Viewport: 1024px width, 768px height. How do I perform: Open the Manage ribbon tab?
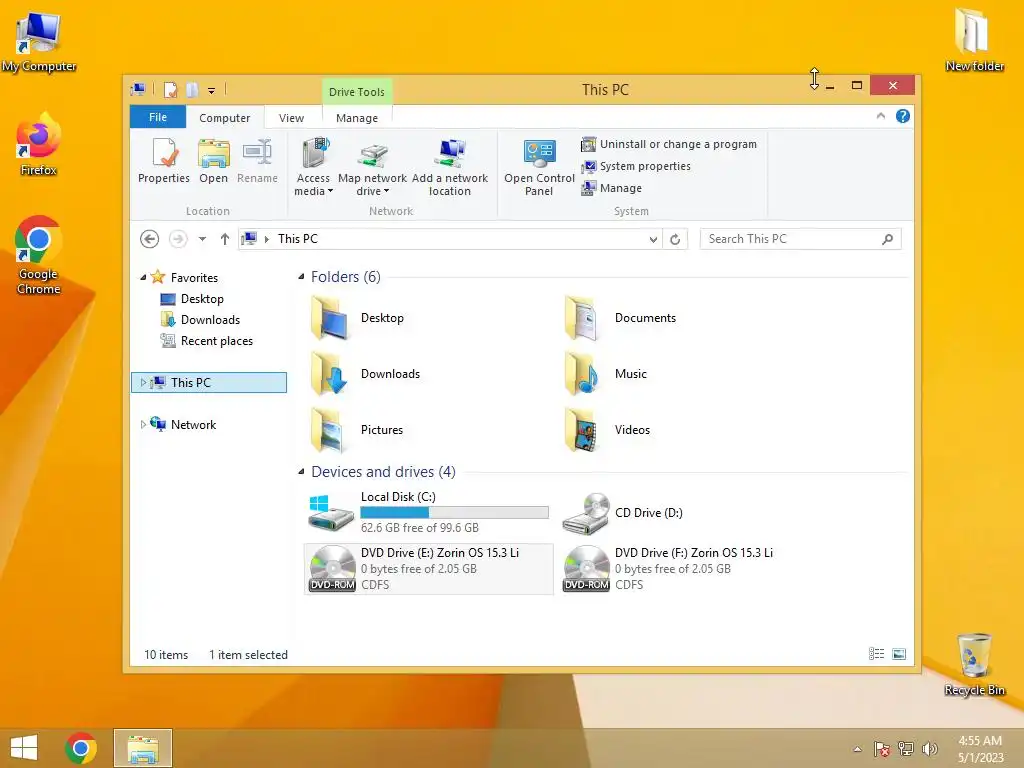(357, 118)
